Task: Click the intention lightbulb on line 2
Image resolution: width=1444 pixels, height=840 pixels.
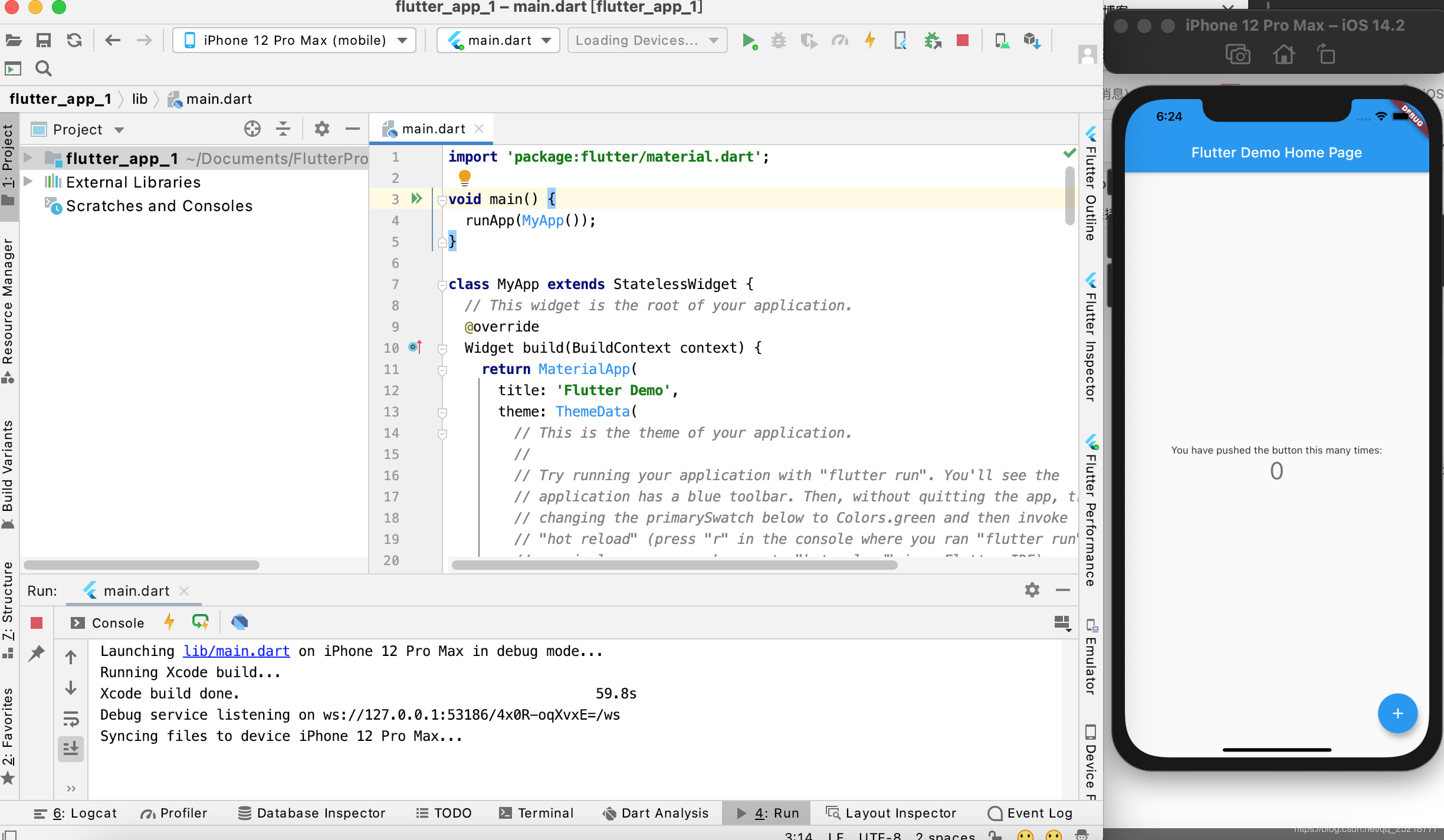Action: point(465,177)
